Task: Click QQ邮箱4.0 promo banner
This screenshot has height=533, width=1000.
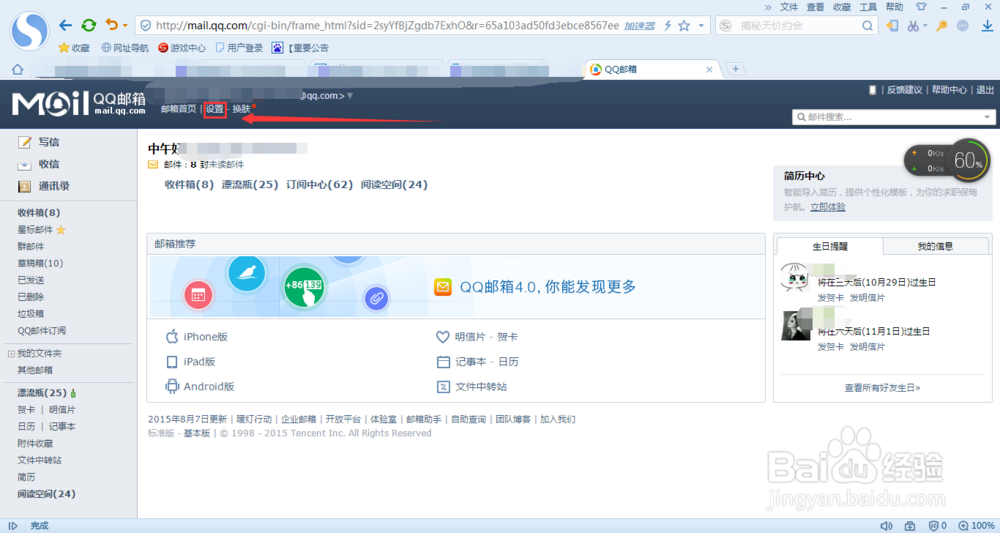Action: pos(457,286)
